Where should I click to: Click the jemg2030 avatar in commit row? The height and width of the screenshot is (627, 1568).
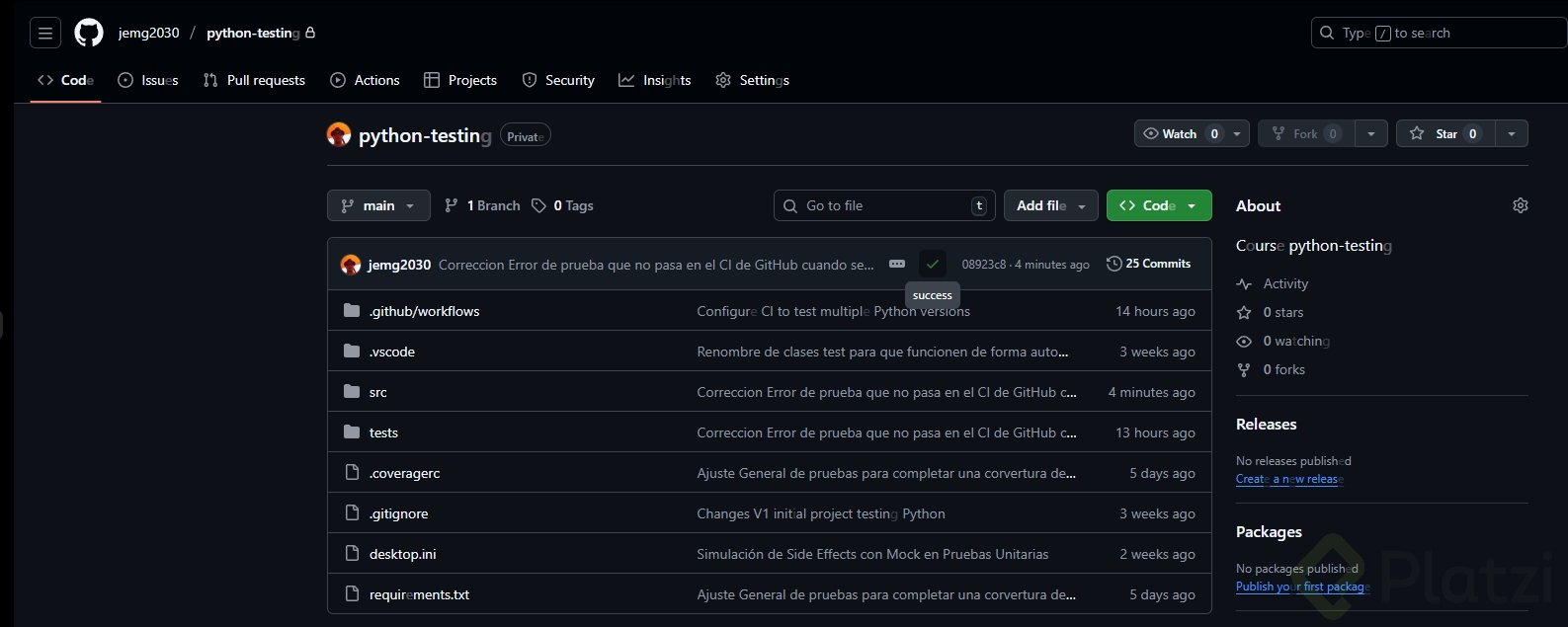click(350, 265)
